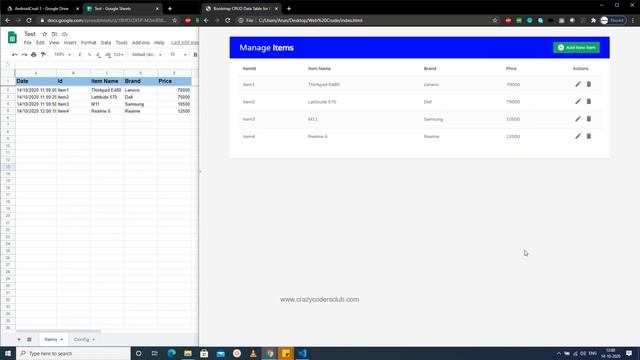Activate the Paint format tool
The width and height of the screenshot is (640, 360).
coord(43,55)
